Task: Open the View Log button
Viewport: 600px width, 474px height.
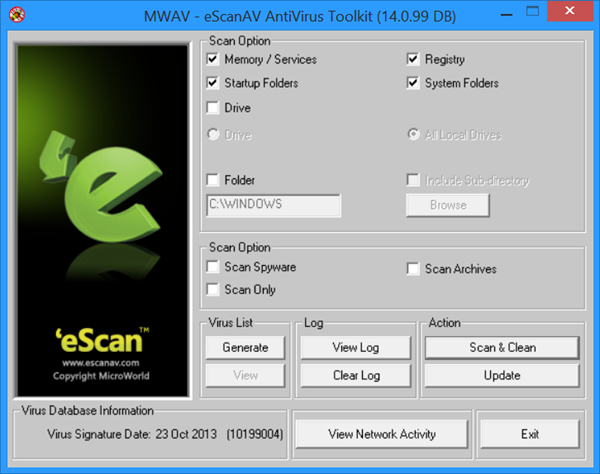Action: tap(356, 347)
